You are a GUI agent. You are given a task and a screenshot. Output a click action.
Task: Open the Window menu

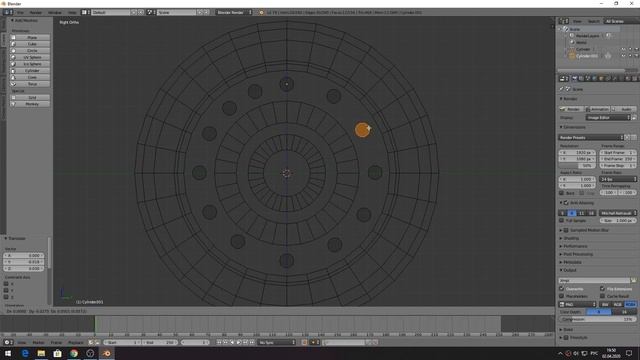(x=55, y=12)
